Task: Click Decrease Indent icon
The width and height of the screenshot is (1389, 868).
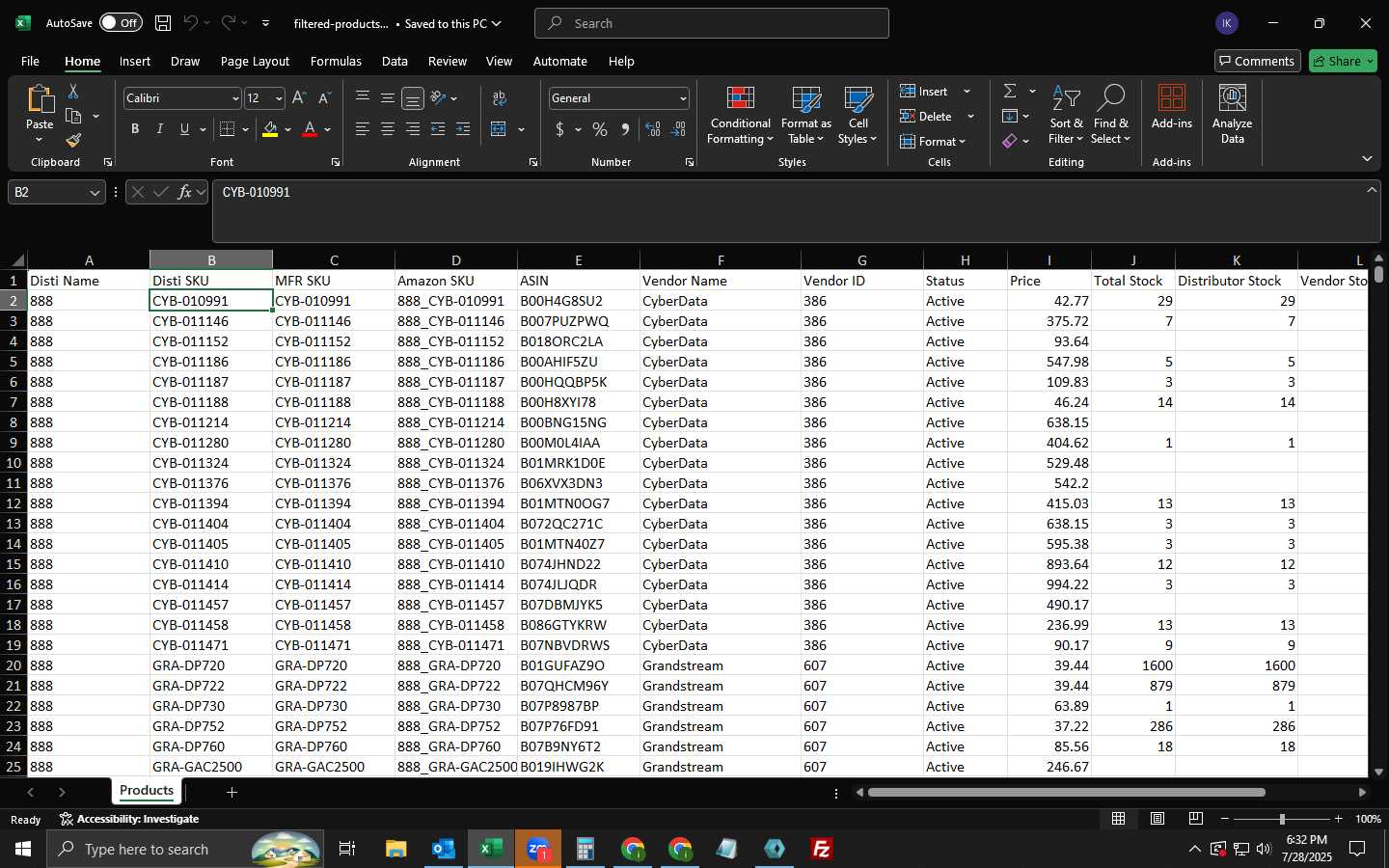Action: pos(438,129)
